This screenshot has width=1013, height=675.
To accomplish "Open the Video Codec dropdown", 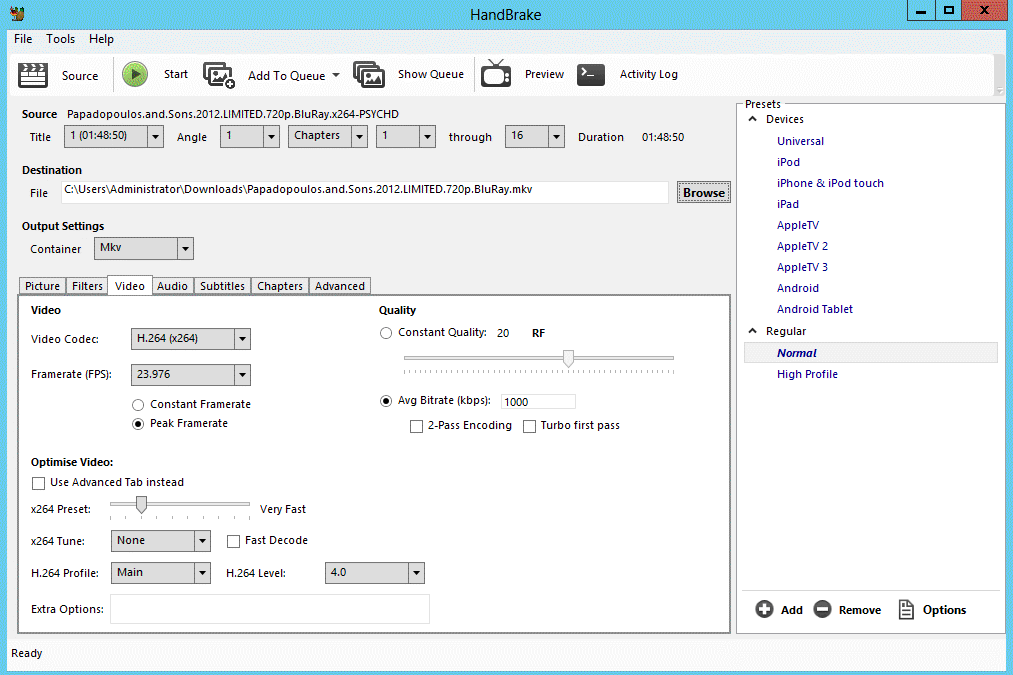I will [x=191, y=338].
